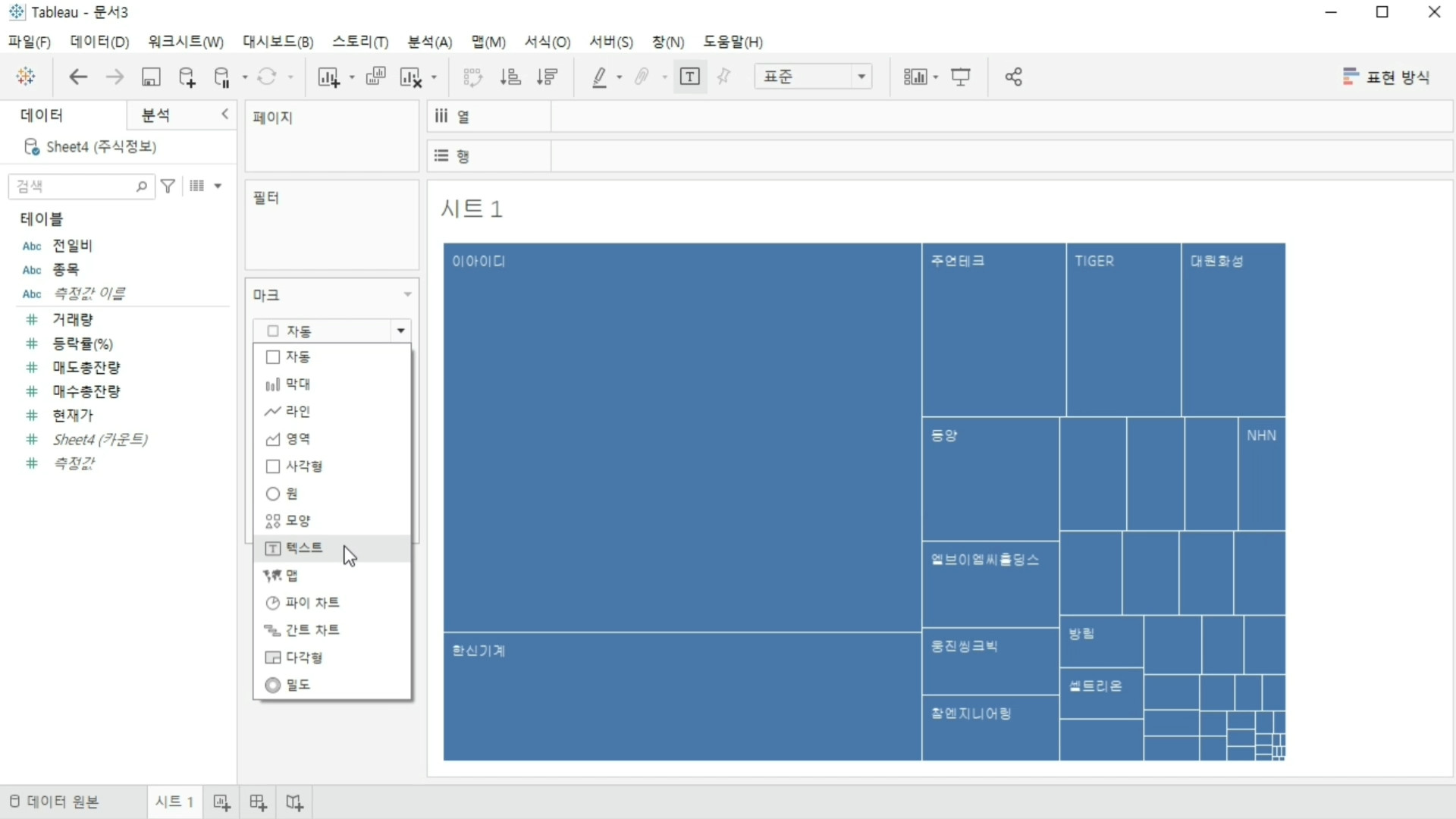The image size is (1456, 819).
Task: Click the save workbook toolbar icon
Action: 151,77
